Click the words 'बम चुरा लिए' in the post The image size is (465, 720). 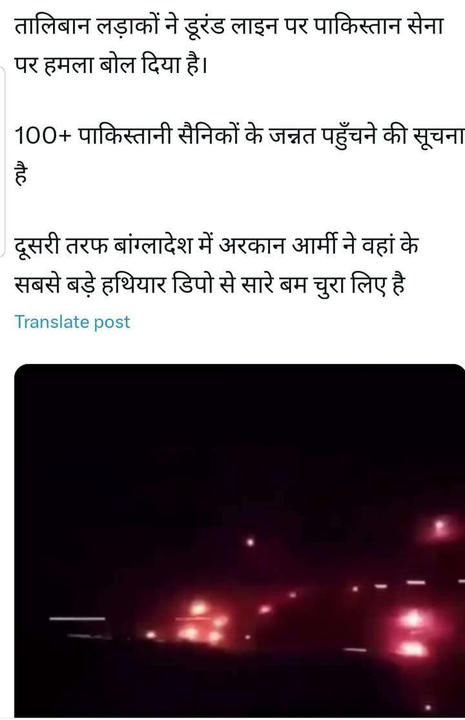[331, 285]
